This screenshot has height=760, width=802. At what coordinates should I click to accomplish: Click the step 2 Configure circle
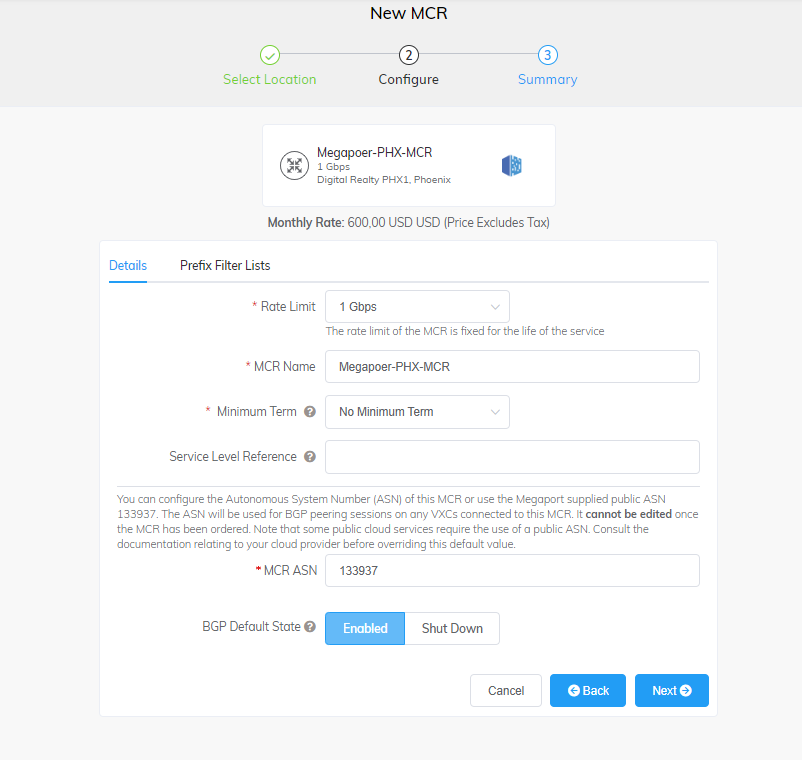coord(409,55)
